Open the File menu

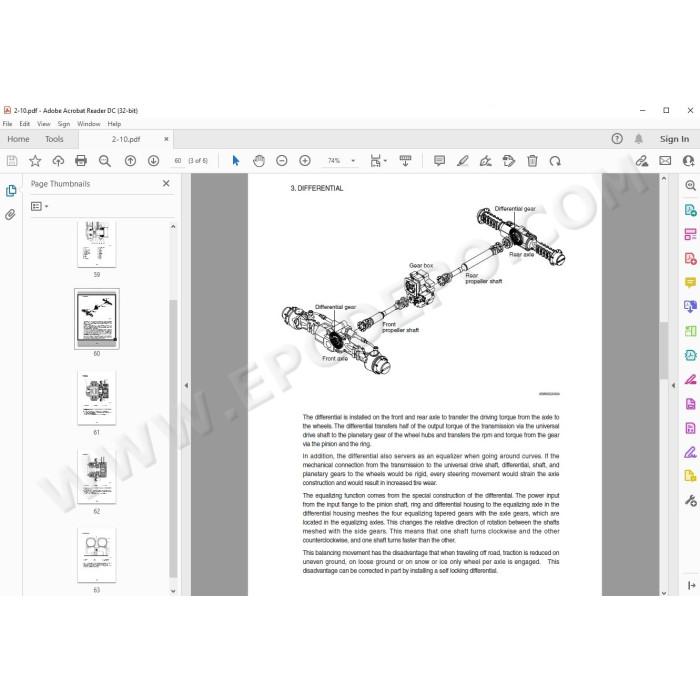[8, 124]
